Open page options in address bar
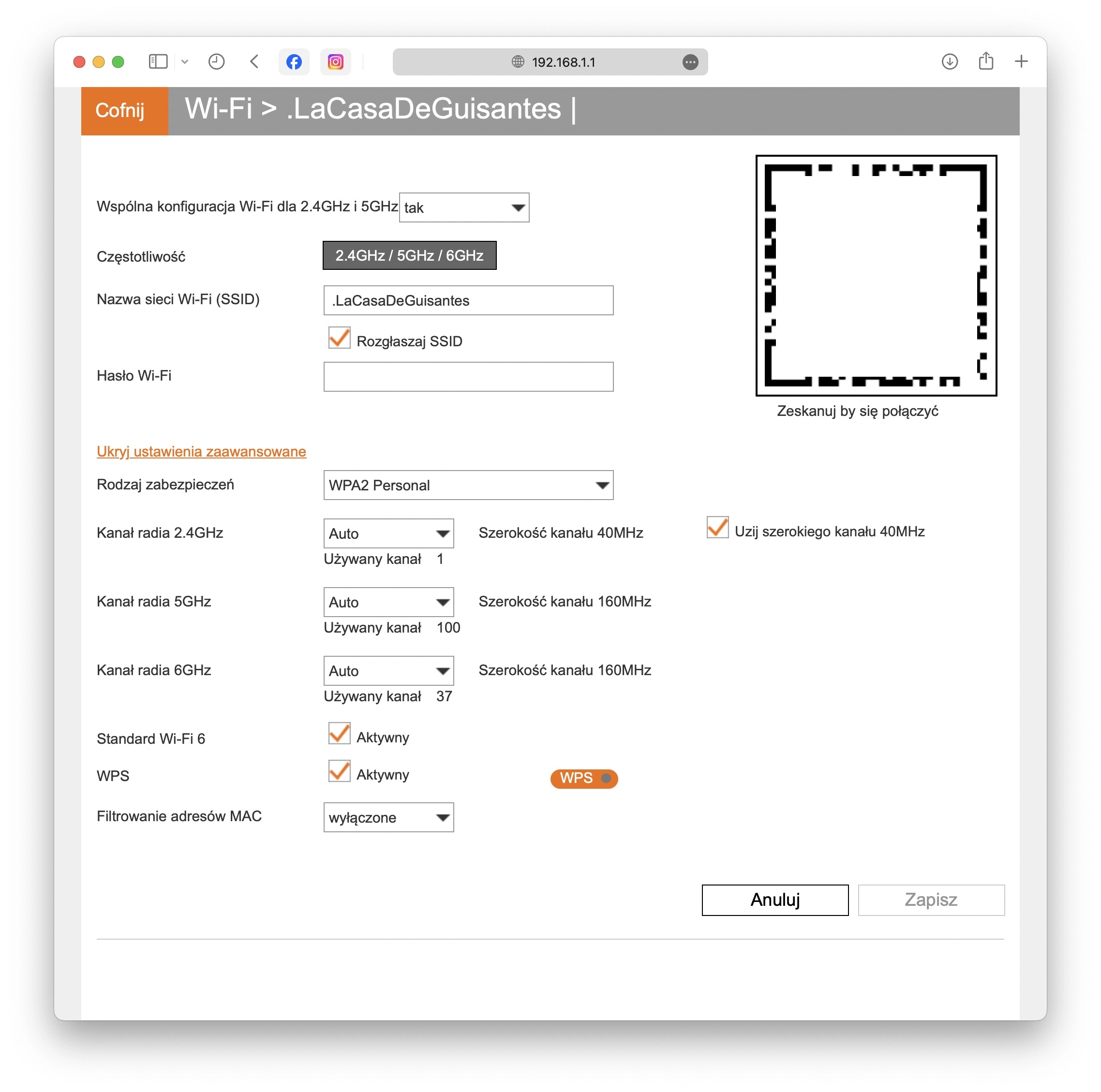1101x1092 pixels. coord(690,62)
